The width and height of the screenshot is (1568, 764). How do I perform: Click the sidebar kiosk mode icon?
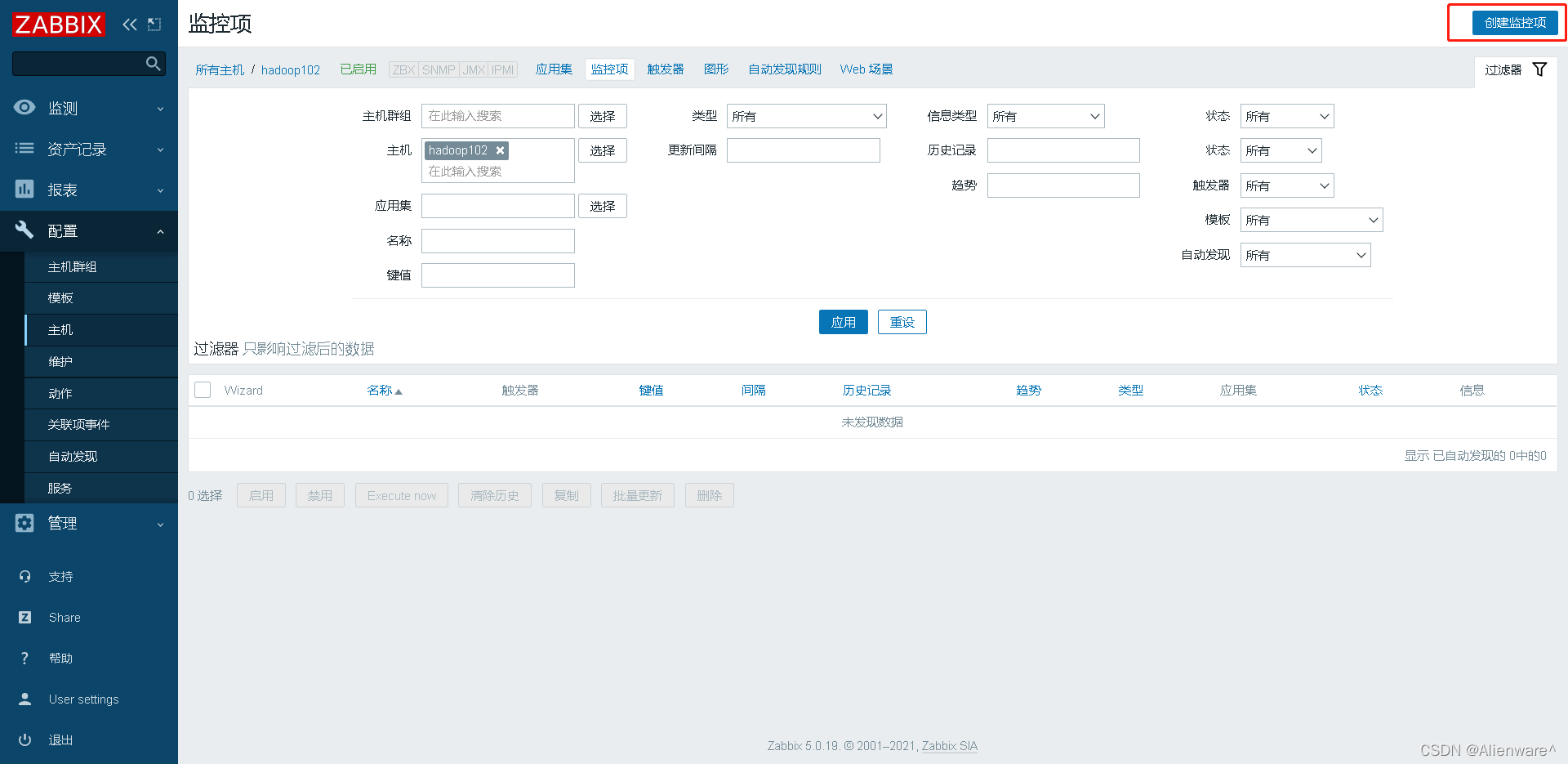[x=154, y=25]
